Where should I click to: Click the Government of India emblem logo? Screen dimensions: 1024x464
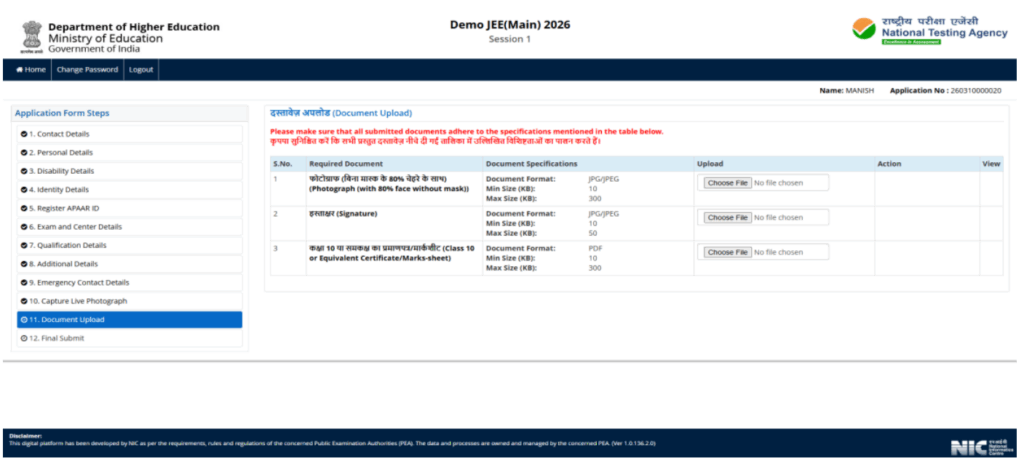pos(31,37)
